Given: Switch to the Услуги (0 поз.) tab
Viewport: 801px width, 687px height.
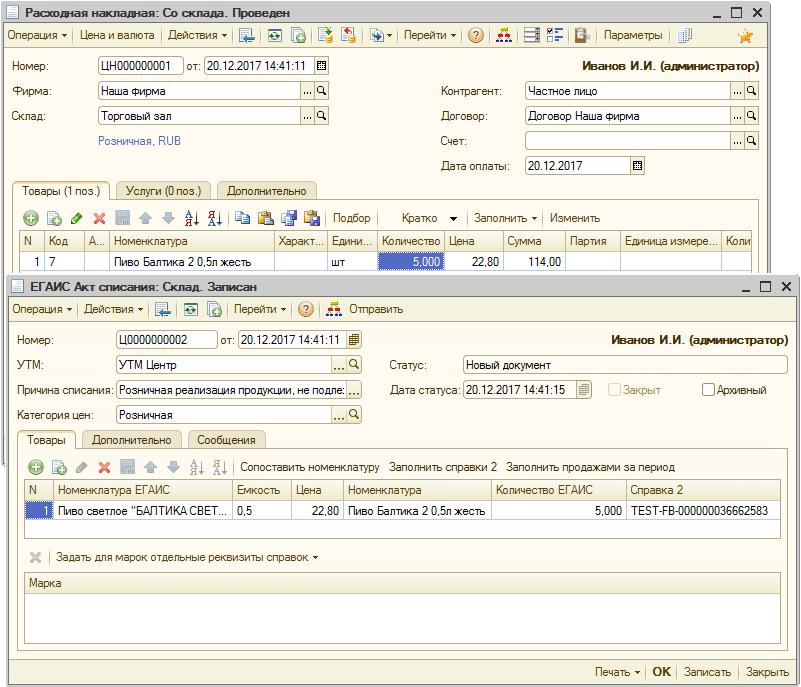Looking at the screenshot, I should 164,191.
